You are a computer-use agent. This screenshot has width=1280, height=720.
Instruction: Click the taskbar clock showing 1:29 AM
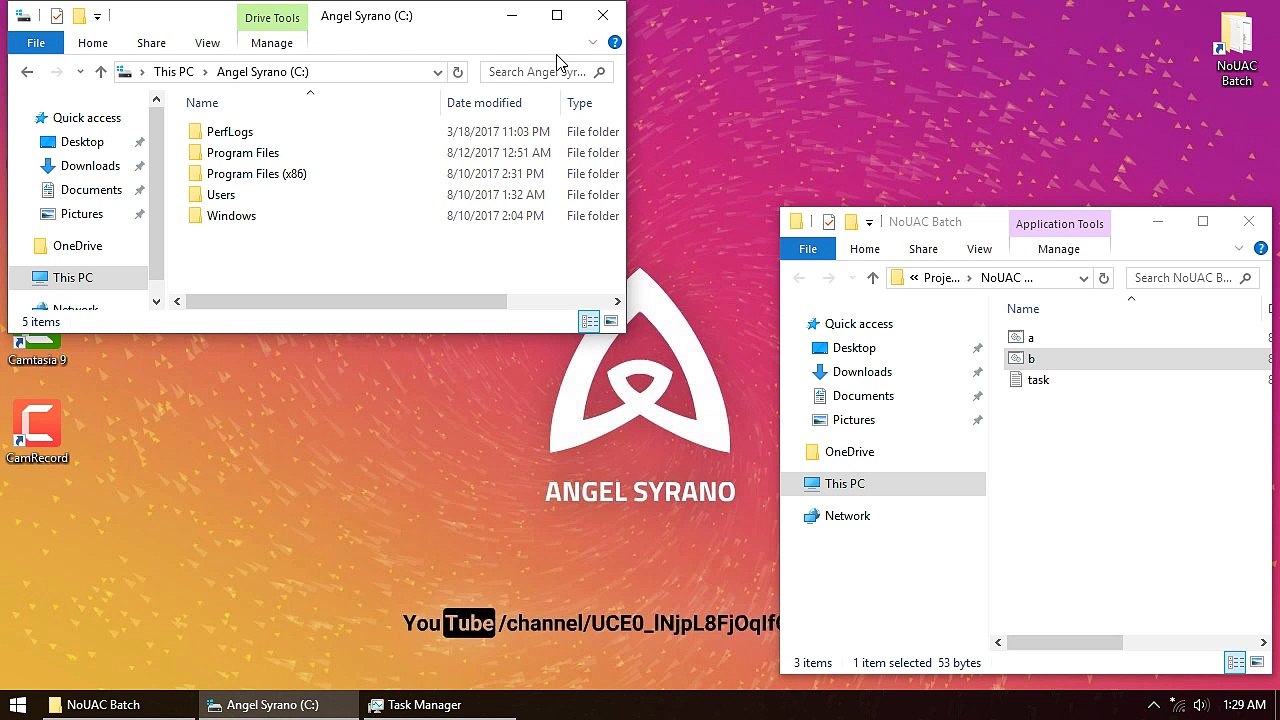pyautogui.click(x=1244, y=705)
